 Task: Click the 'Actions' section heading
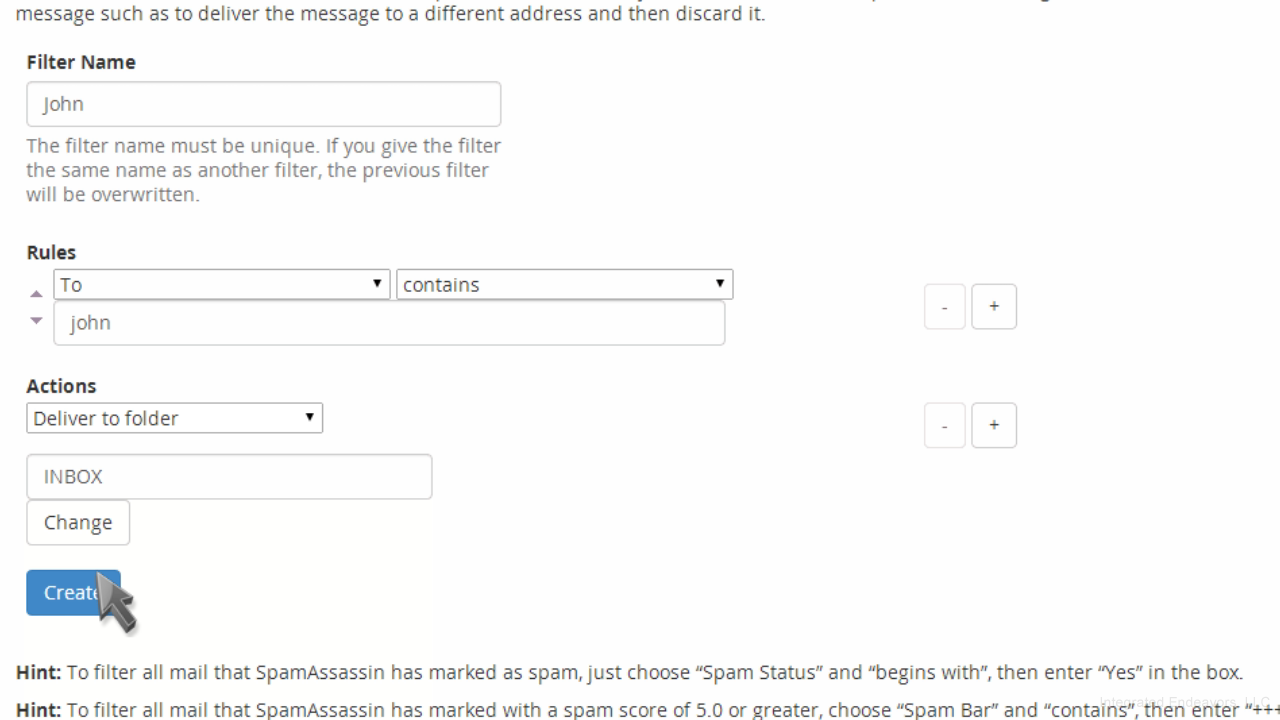pos(61,386)
